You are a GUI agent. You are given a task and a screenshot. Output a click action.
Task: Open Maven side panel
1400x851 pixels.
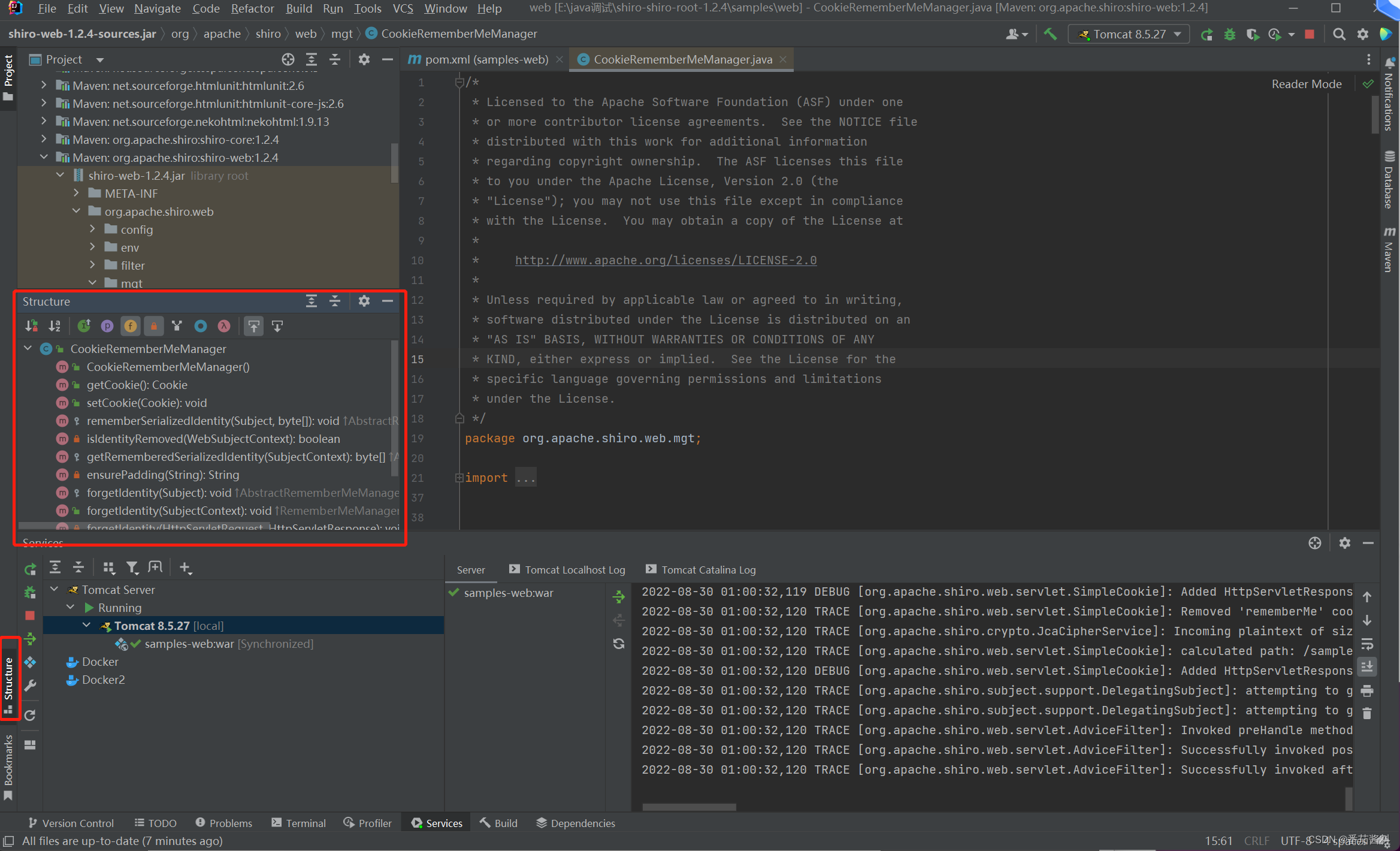[x=1389, y=249]
